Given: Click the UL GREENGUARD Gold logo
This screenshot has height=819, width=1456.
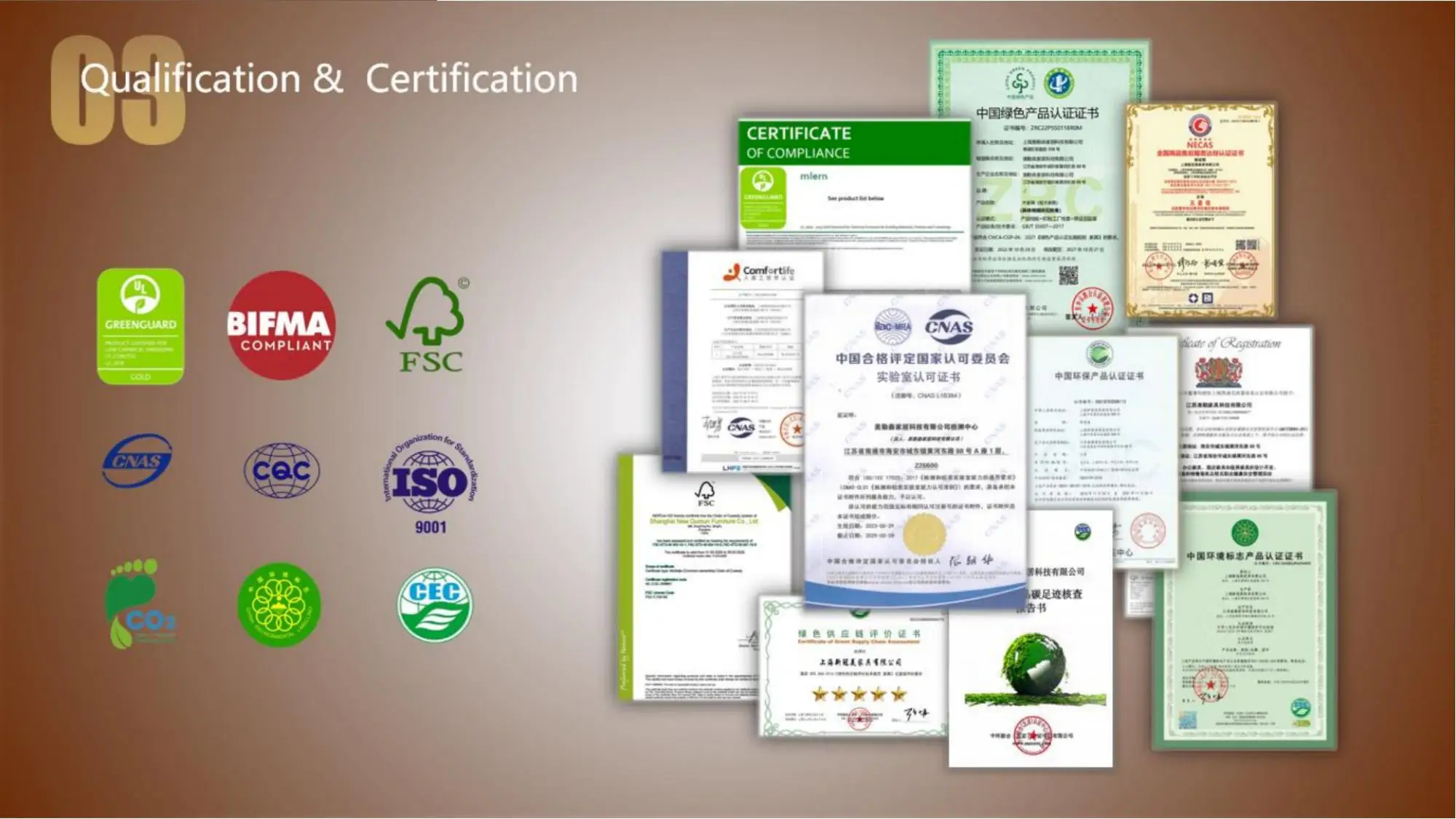Looking at the screenshot, I should 141,326.
